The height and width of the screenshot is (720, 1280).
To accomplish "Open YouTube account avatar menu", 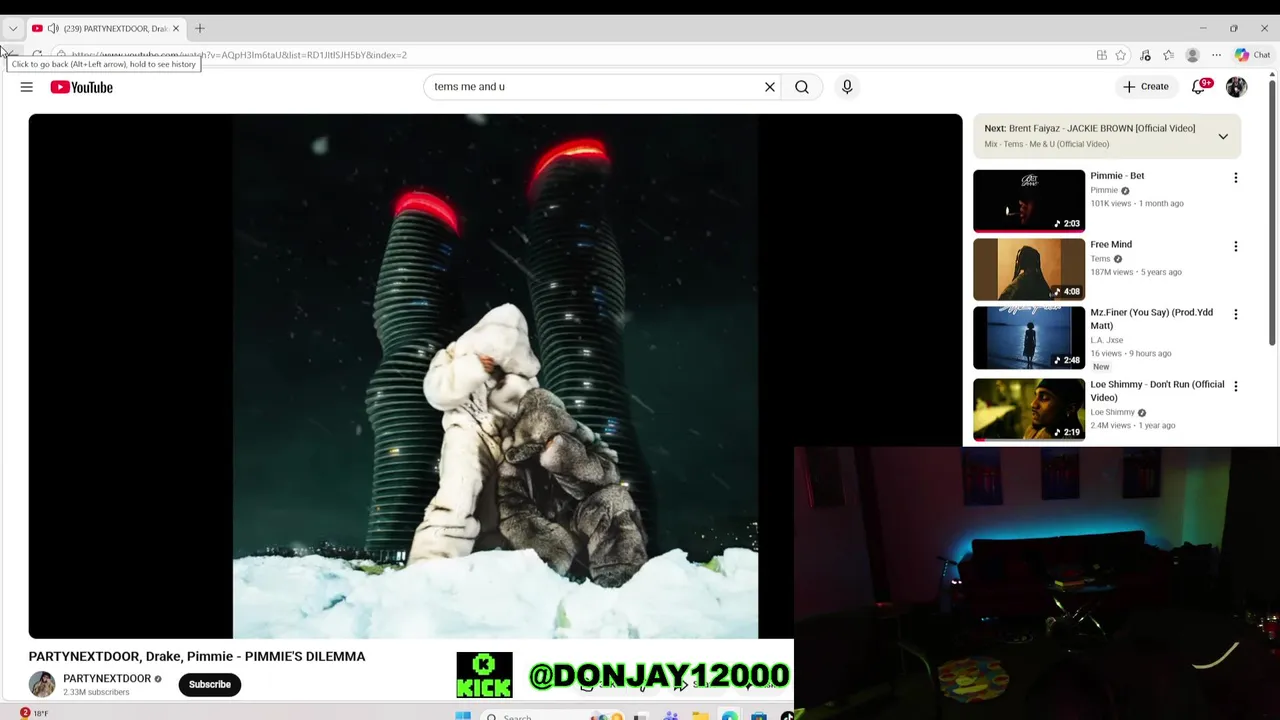I will click(1237, 87).
